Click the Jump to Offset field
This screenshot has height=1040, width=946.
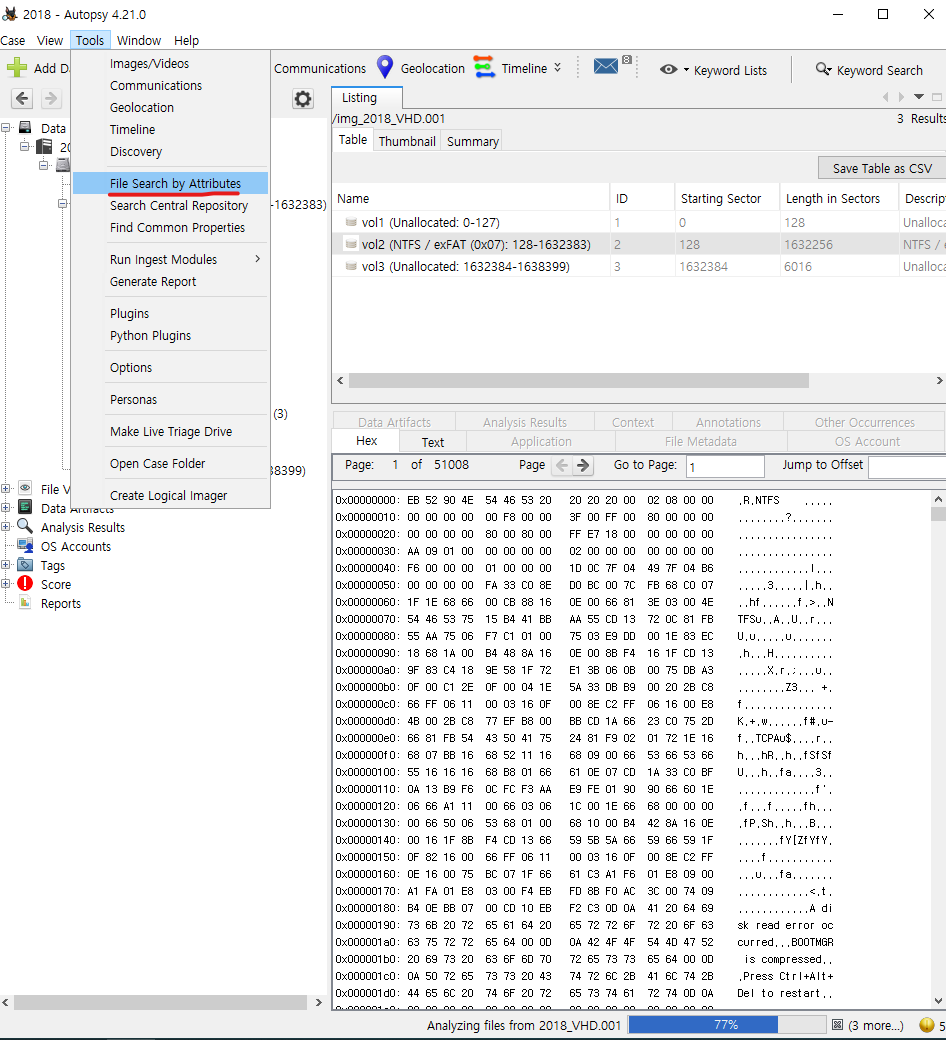click(x=907, y=466)
